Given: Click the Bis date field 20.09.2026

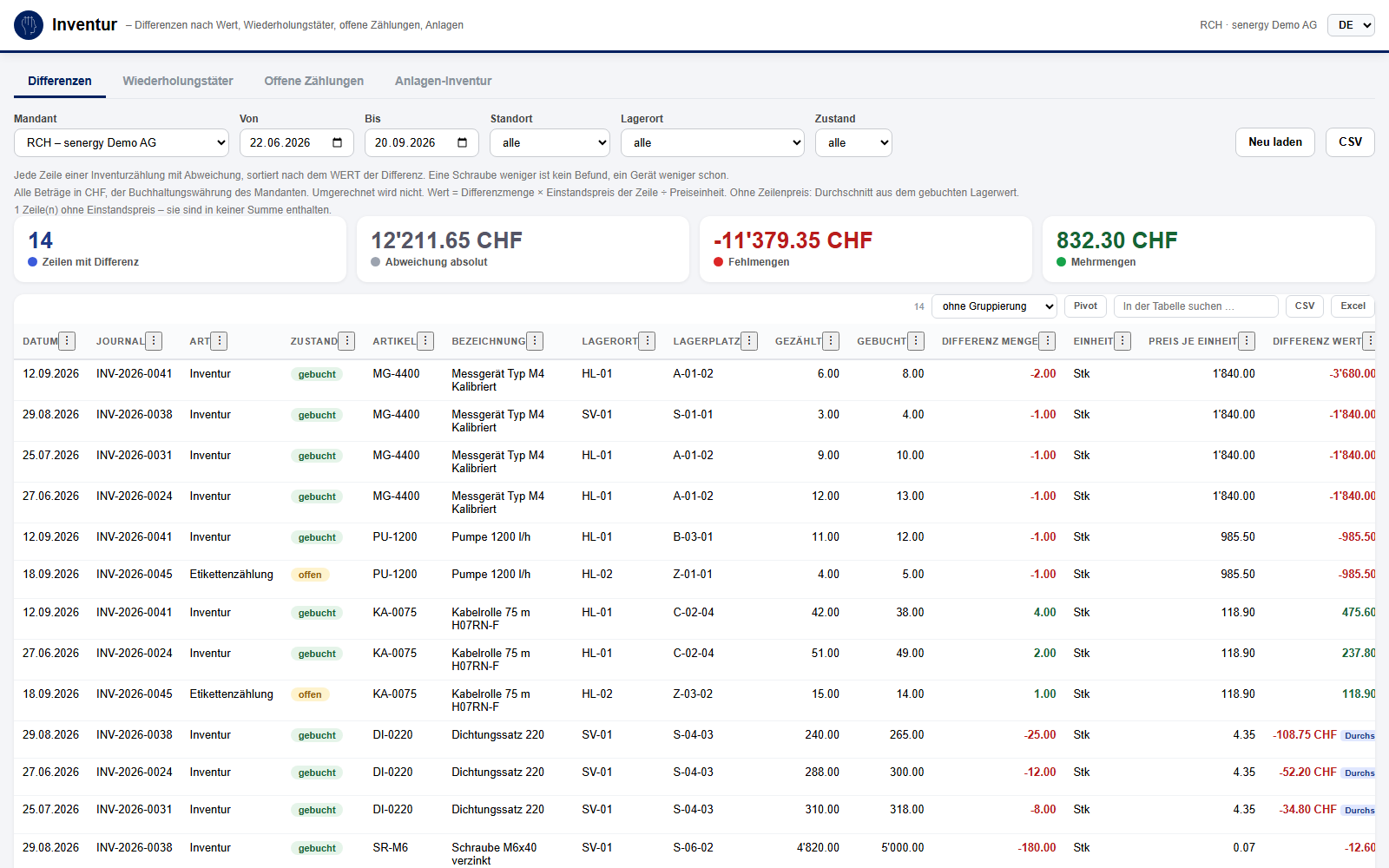Looking at the screenshot, I should 422,143.
